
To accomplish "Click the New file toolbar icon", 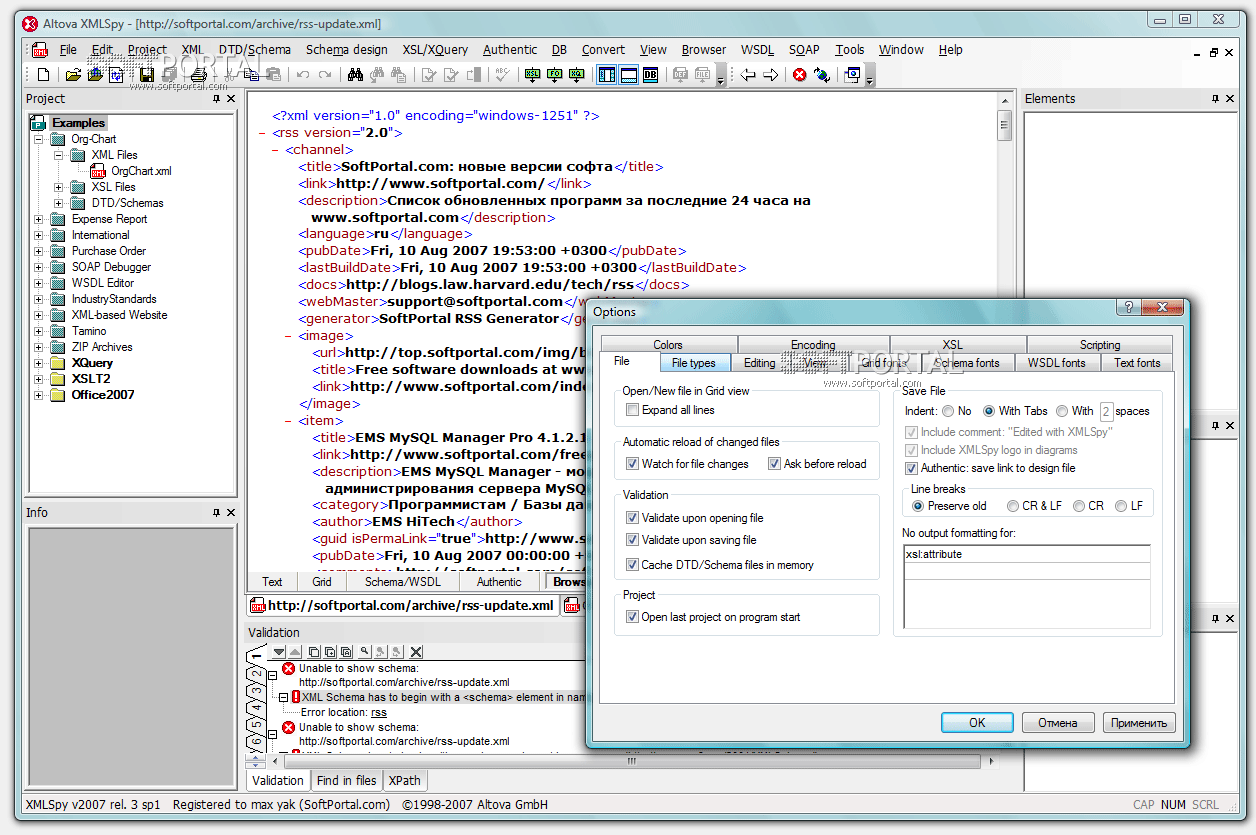I will (x=43, y=74).
